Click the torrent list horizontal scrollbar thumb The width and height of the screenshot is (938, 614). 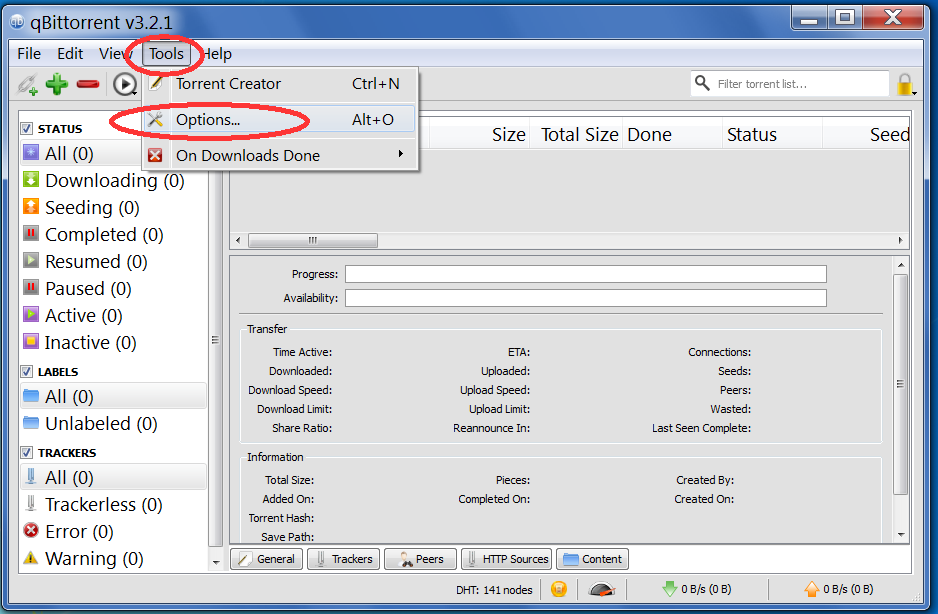[x=313, y=241]
